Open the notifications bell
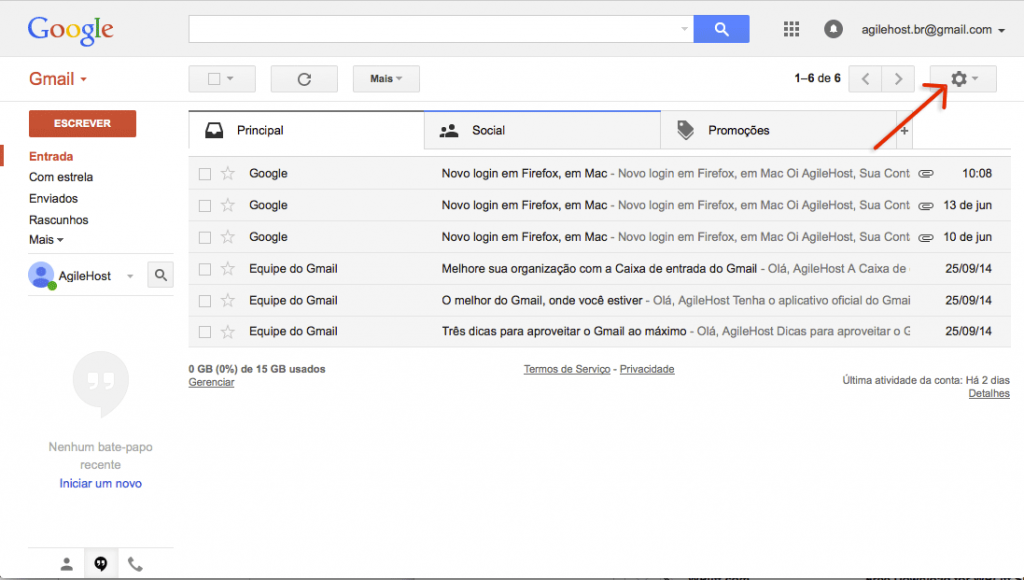 point(833,29)
